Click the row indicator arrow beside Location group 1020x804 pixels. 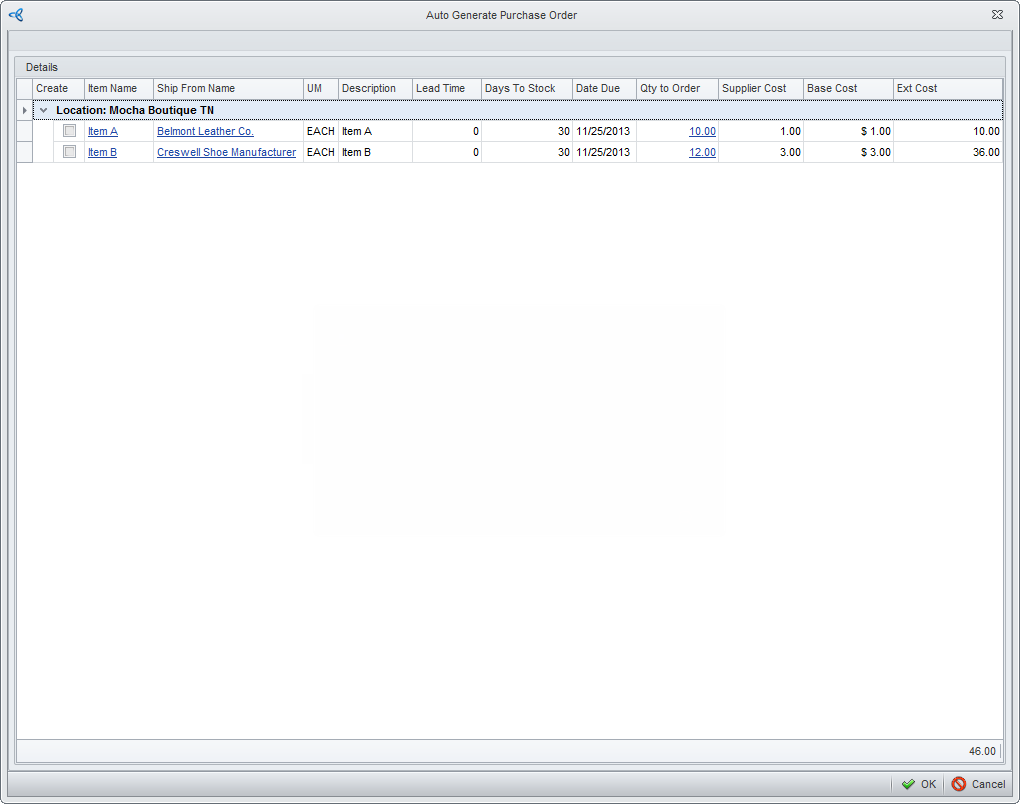pos(25,110)
